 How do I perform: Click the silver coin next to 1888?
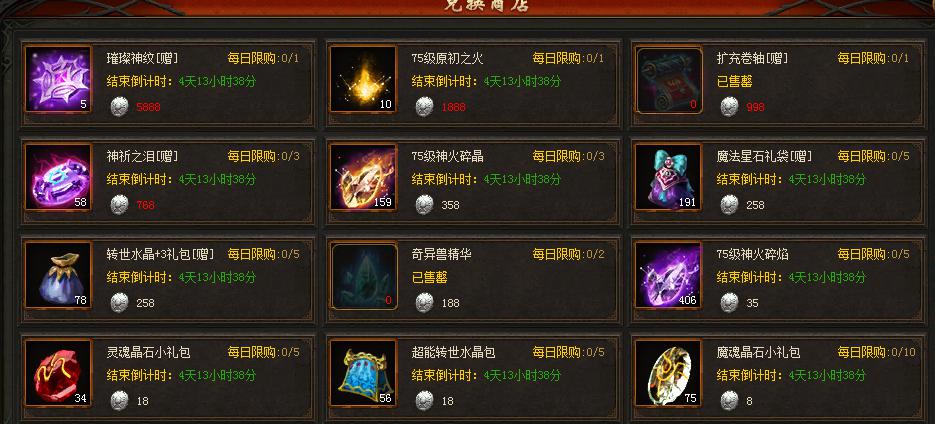424,107
